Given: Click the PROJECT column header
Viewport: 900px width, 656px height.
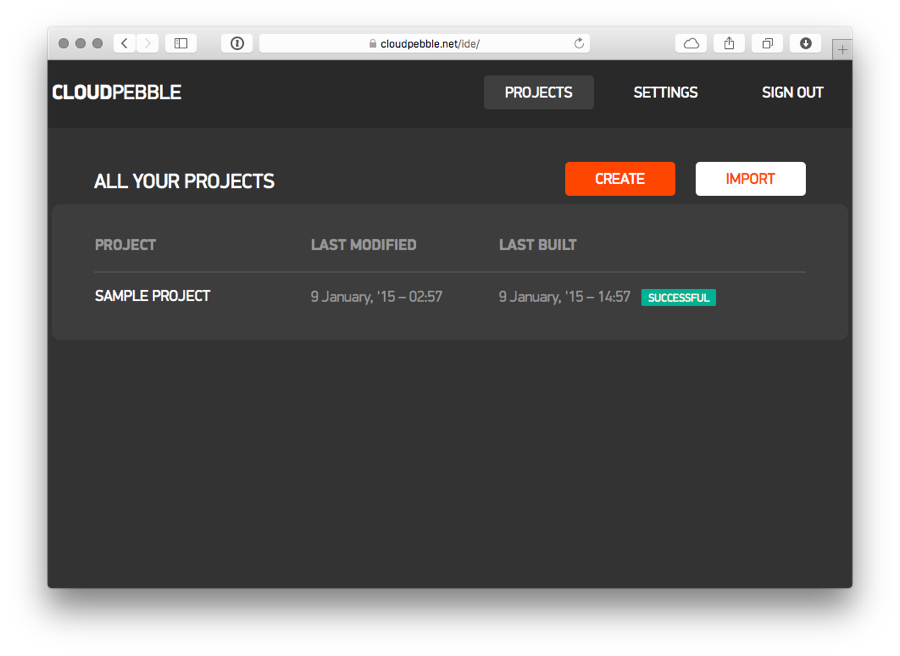Looking at the screenshot, I should tap(125, 245).
